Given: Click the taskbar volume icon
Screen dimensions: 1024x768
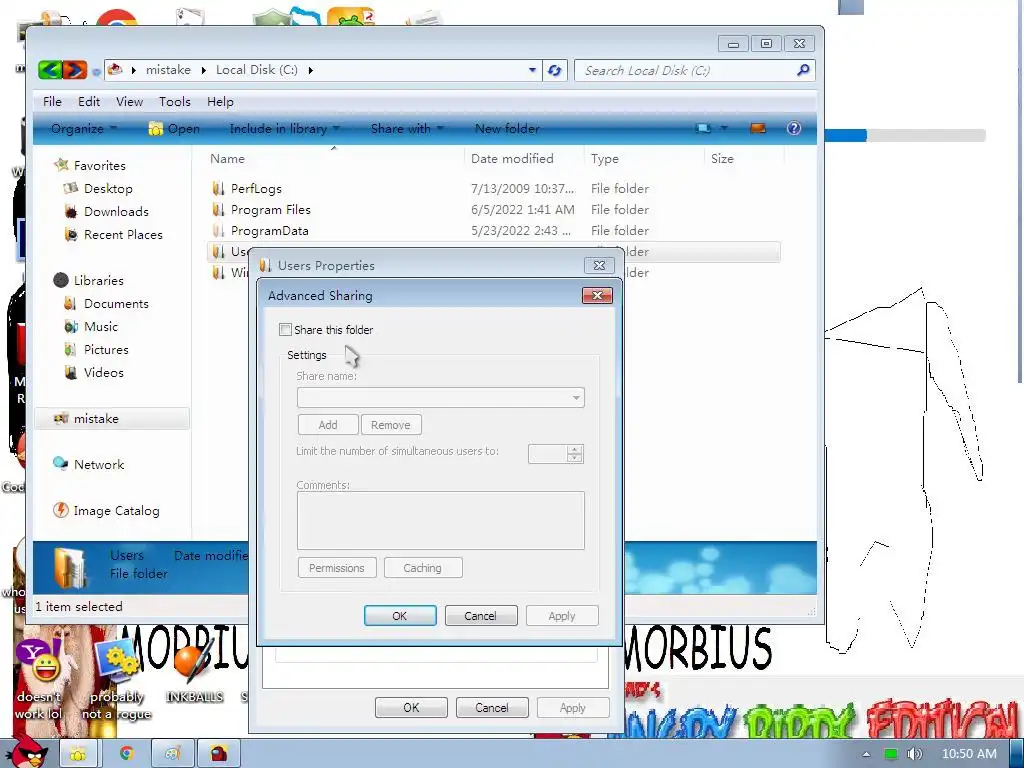Looking at the screenshot, I should (x=914, y=754).
